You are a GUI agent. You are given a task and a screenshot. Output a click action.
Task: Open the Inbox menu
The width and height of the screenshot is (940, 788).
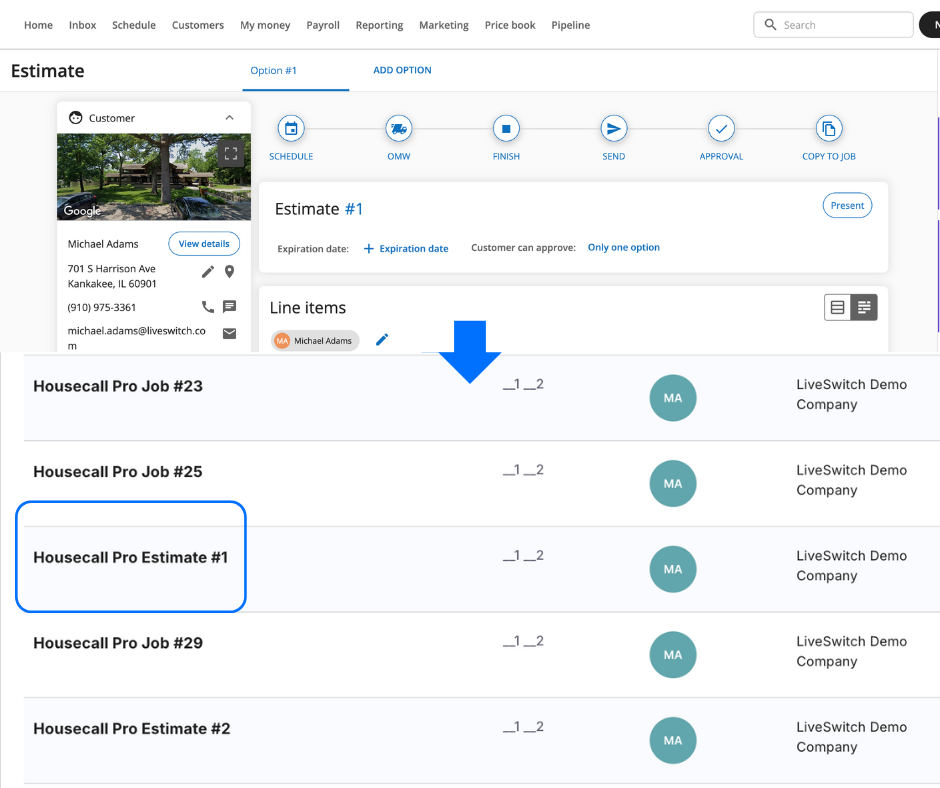pos(83,25)
